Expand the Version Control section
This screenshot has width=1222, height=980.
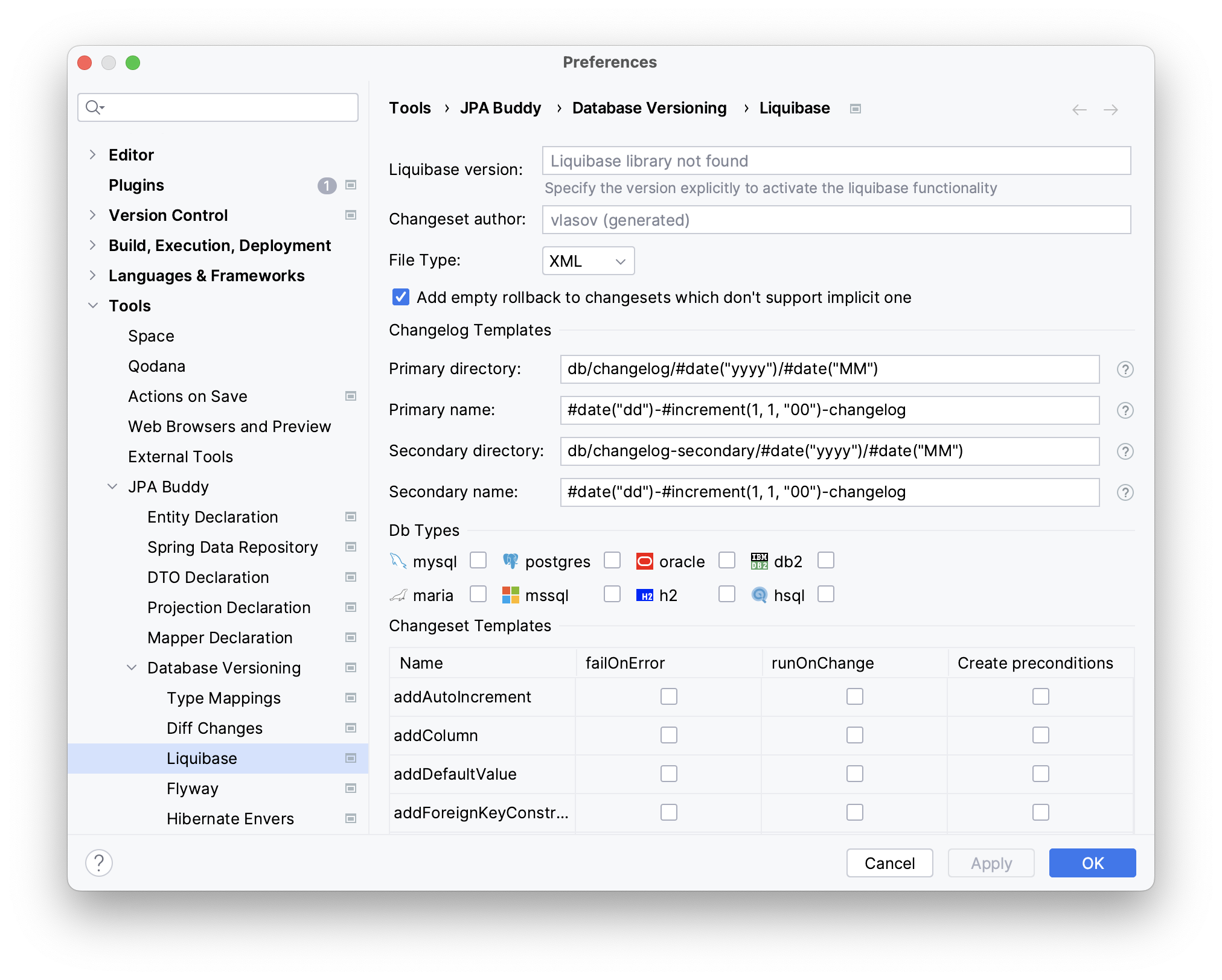click(92, 215)
